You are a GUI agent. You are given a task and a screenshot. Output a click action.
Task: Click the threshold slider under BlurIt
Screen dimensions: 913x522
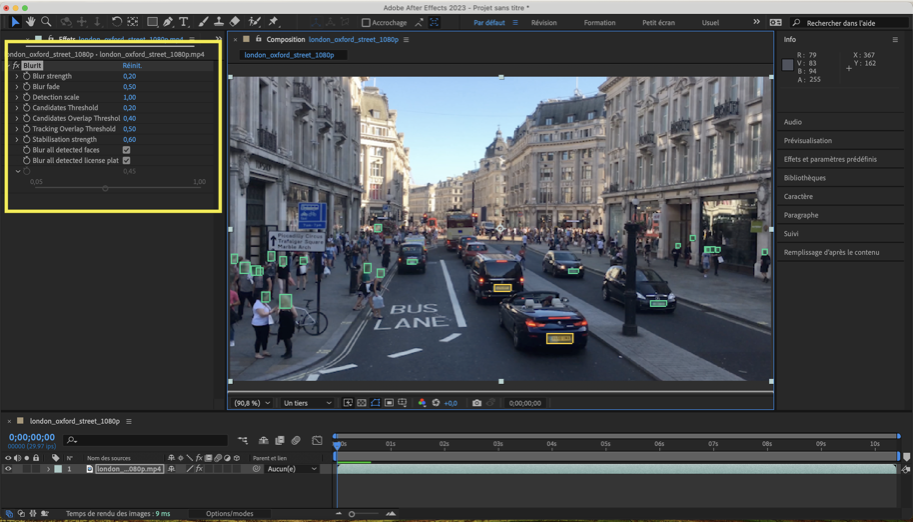(105, 188)
